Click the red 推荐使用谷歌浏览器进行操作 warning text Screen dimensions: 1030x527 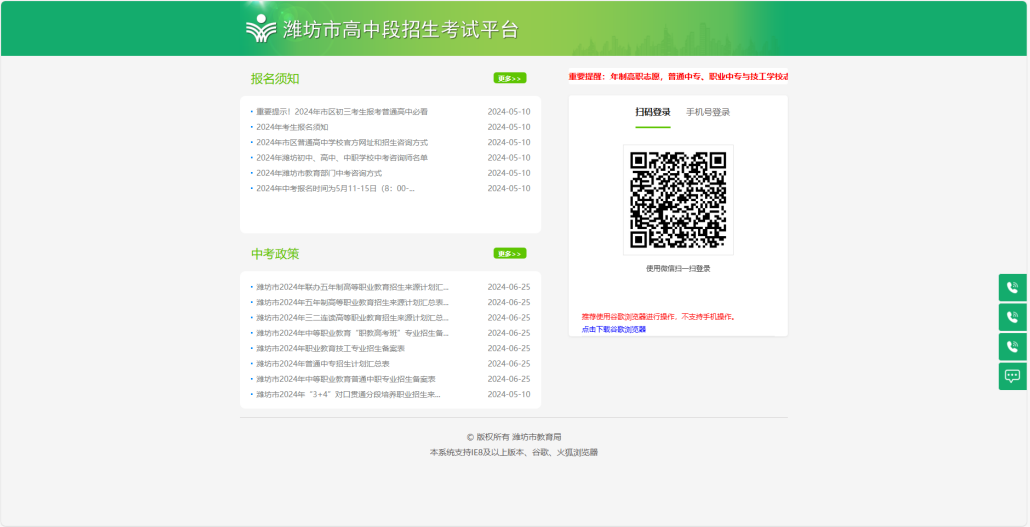pyautogui.click(x=658, y=317)
